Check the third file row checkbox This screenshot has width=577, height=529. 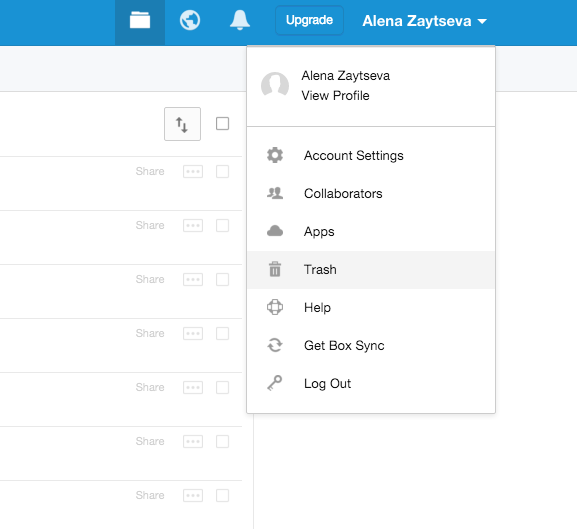point(222,280)
